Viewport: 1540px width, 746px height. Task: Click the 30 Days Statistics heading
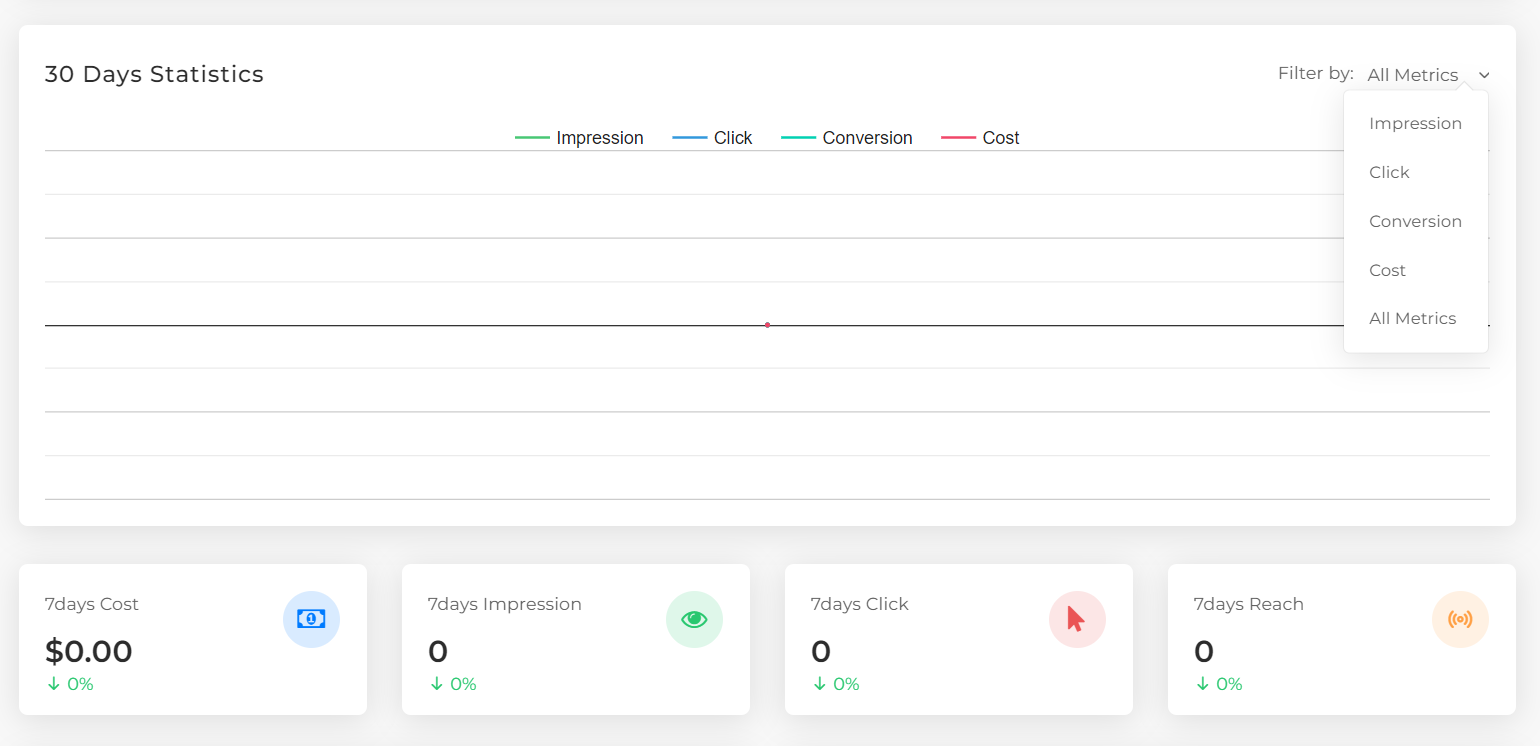[154, 74]
